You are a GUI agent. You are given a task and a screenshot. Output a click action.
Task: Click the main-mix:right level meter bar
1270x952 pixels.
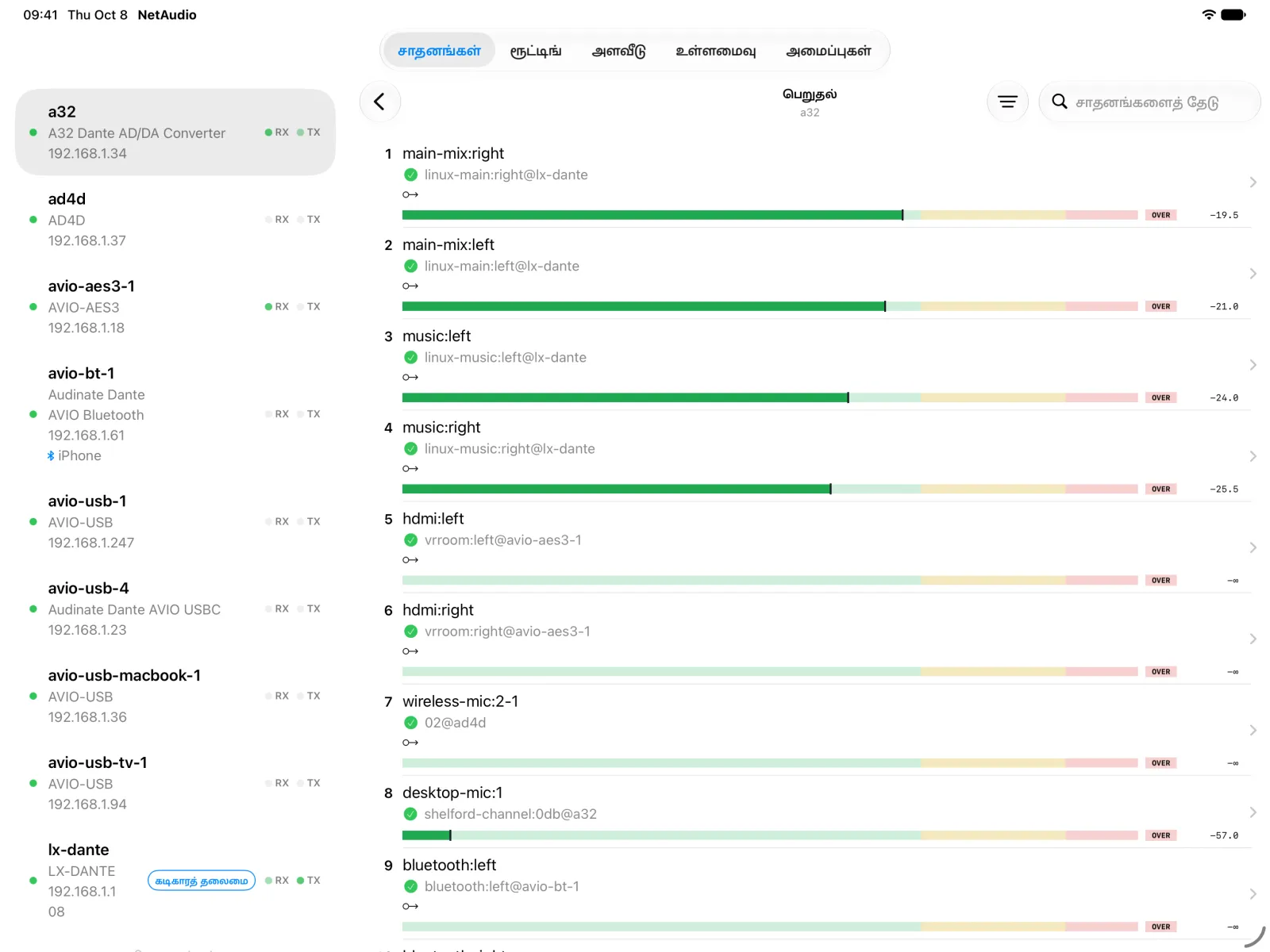coord(770,215)
